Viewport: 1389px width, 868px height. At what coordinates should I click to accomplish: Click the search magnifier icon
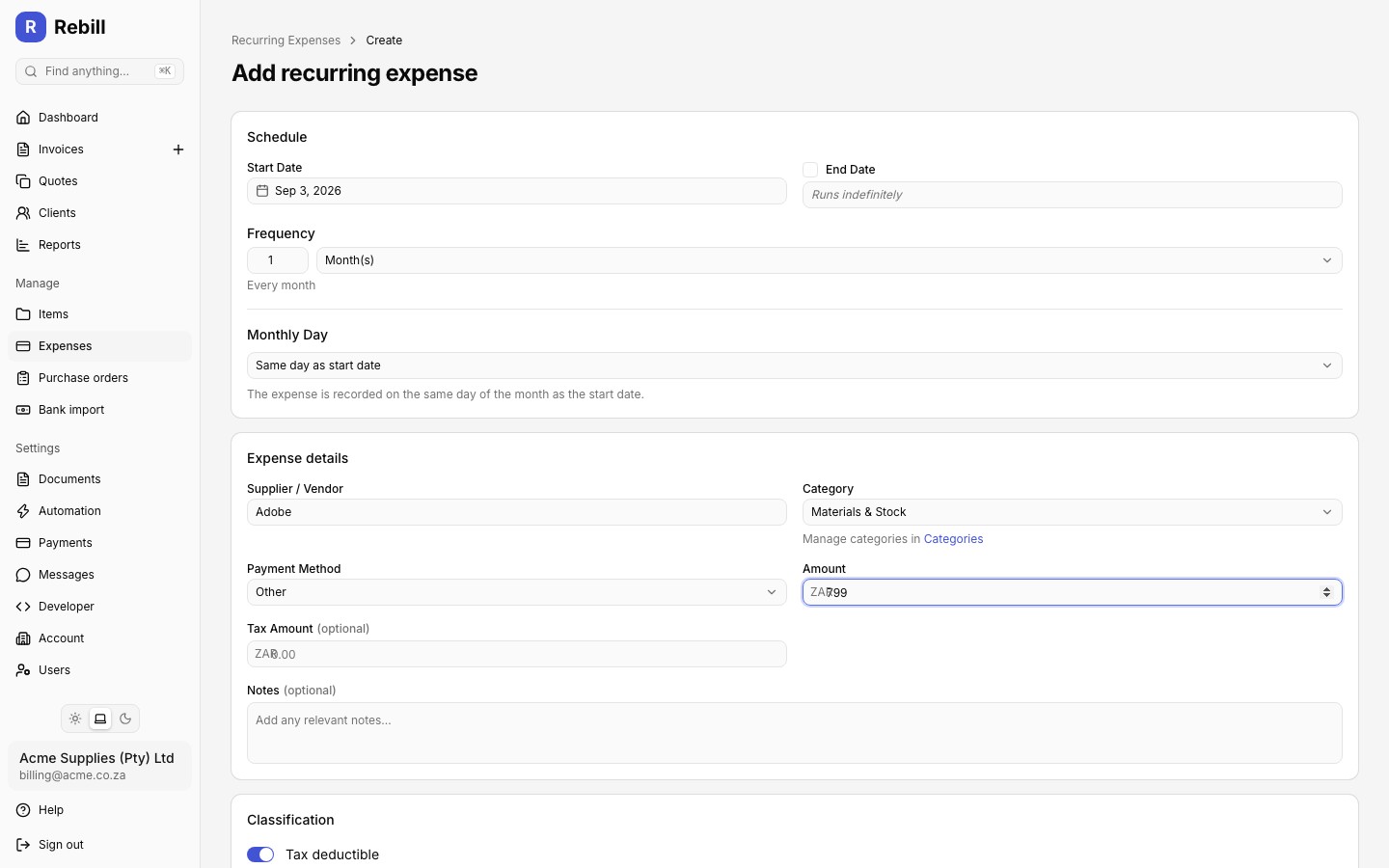(x=31, y=71)
